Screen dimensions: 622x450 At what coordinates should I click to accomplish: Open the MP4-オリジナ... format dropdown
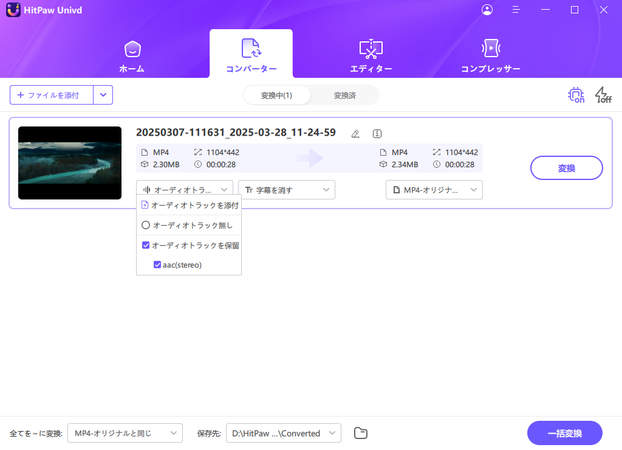434,190
